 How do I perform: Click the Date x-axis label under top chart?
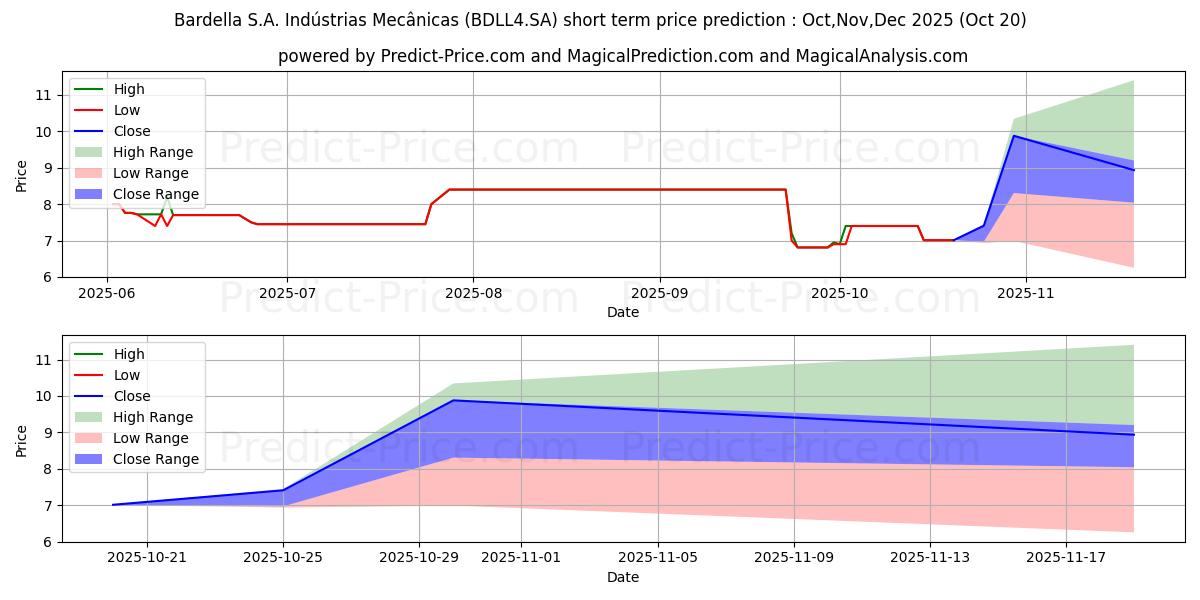(622, 312)
